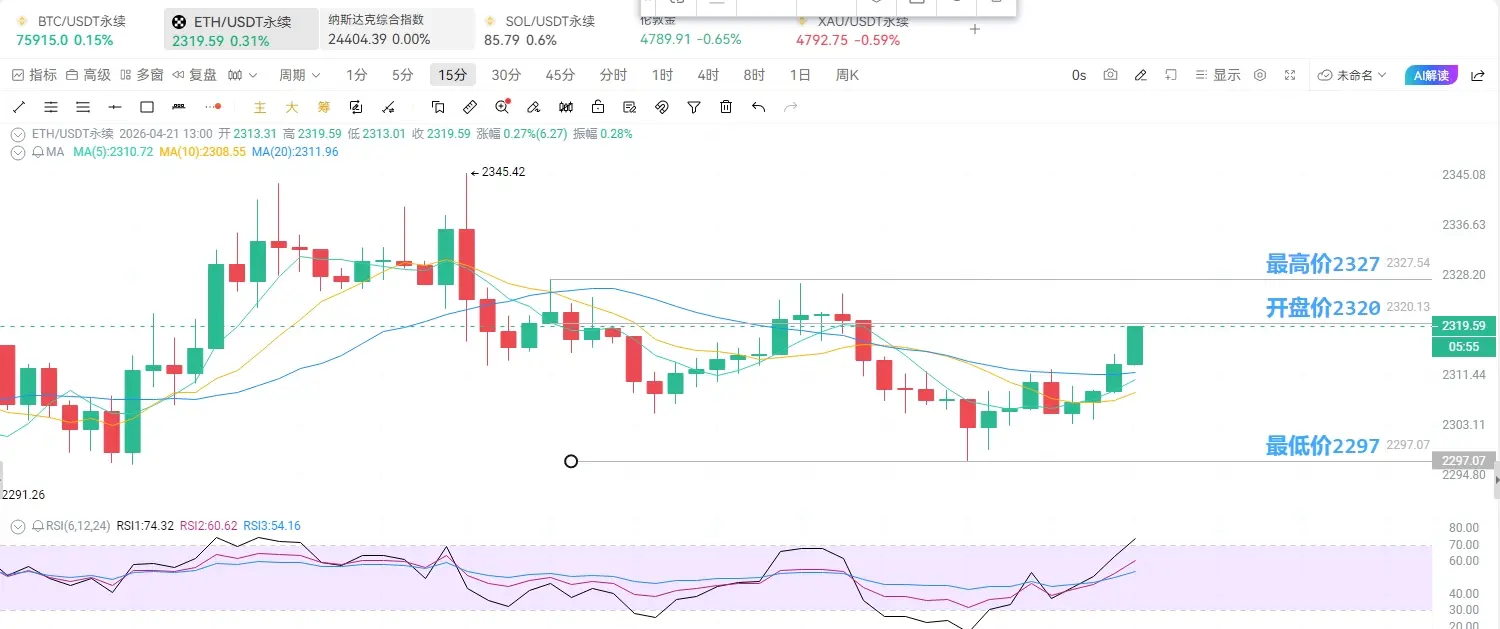Screen dimensions: 1500x629
Task: Click the share export arrow icon
Action: click(x=1477, y=75)
